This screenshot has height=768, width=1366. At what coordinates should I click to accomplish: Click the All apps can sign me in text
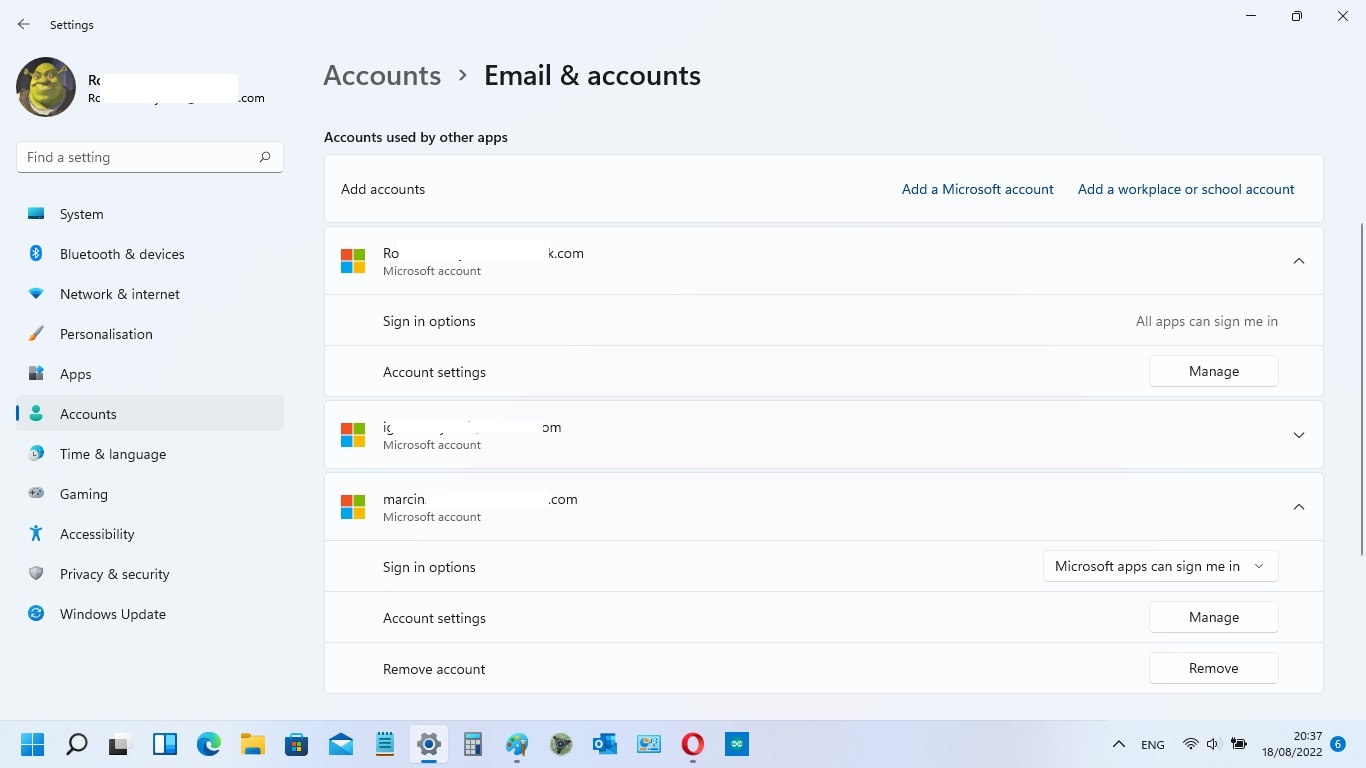pos(1207,321)
